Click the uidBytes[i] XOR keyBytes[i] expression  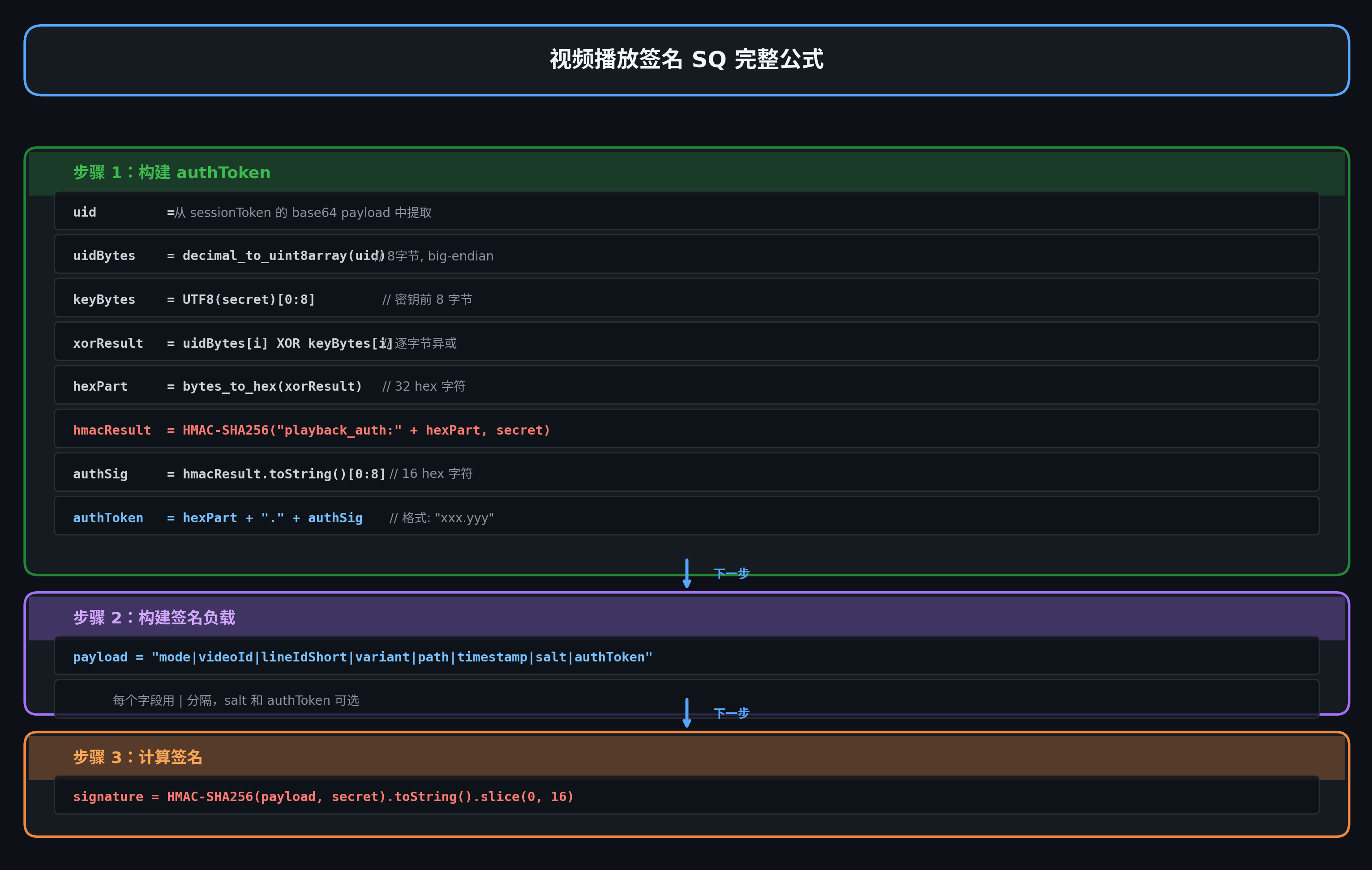tap(287, 343)
